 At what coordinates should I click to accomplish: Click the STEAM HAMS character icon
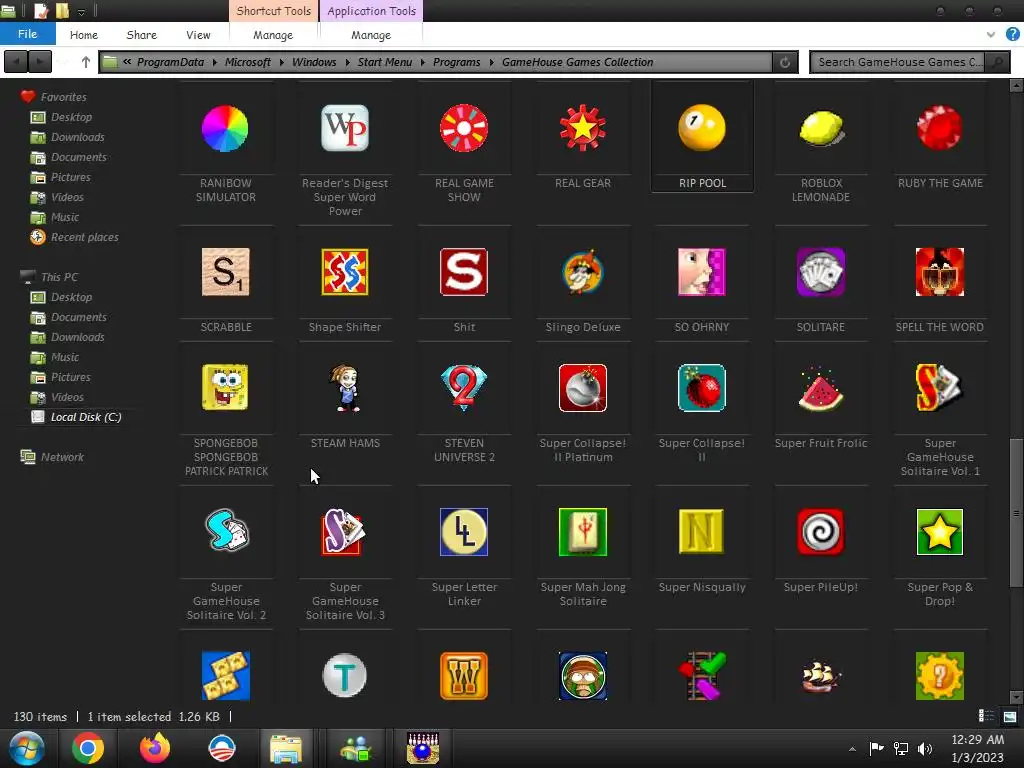tap(346, 388)
